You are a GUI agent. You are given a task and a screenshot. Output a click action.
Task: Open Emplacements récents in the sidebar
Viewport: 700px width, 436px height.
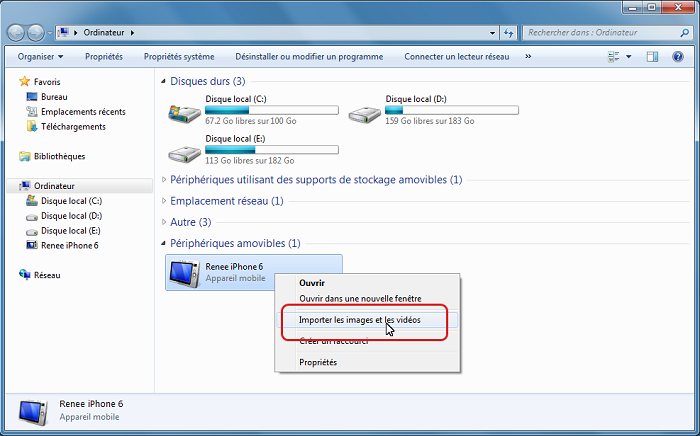coord(83,112)
